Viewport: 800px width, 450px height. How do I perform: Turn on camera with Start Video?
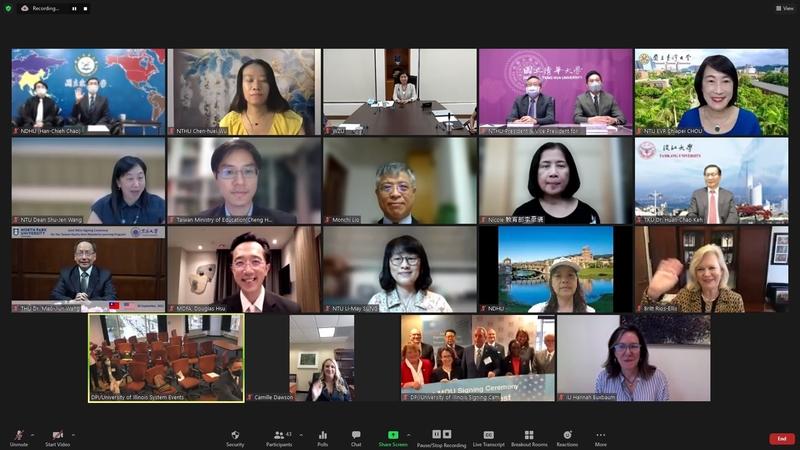point(57,437)
